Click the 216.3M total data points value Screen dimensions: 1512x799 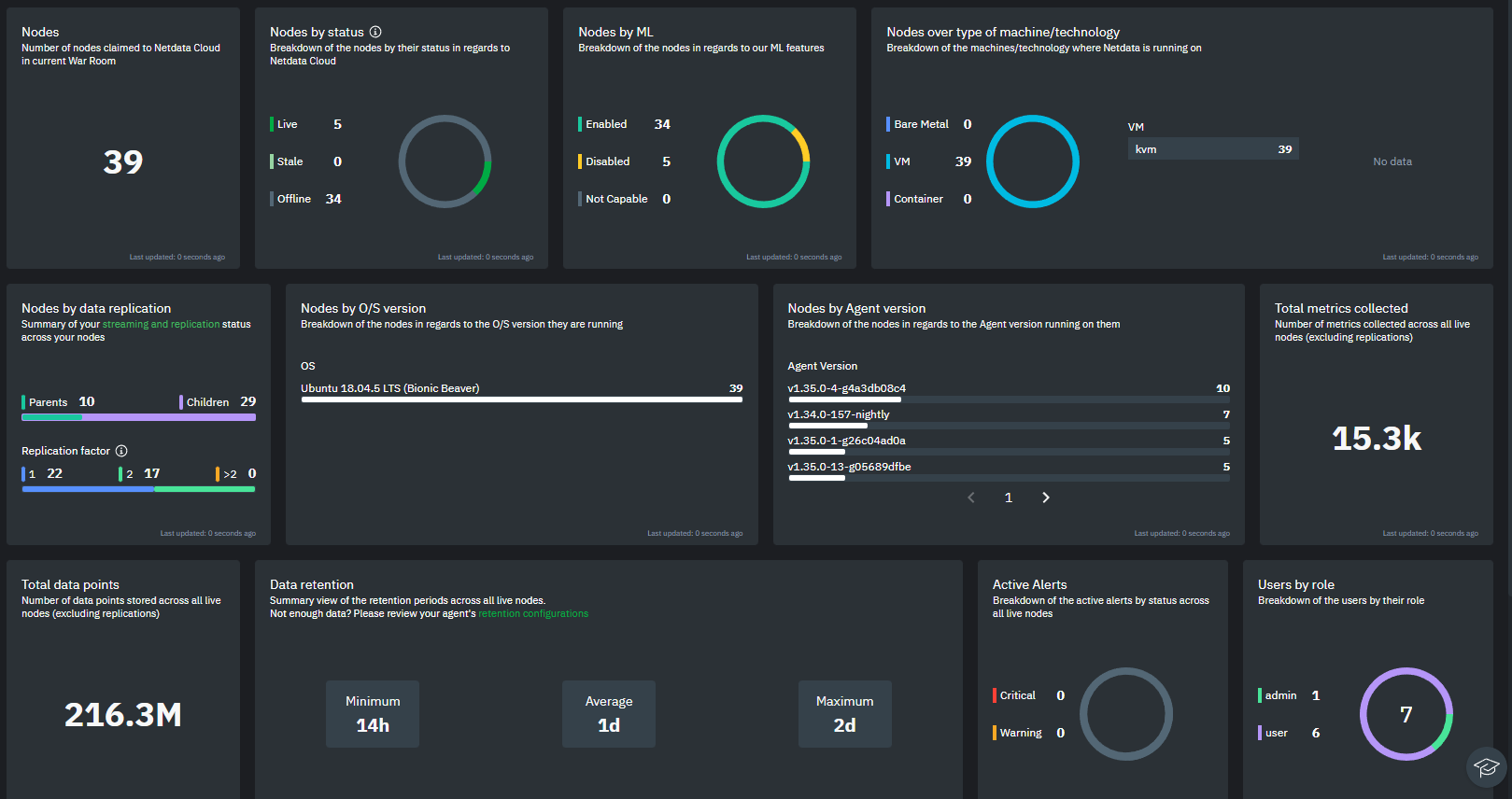coord(123,715)
